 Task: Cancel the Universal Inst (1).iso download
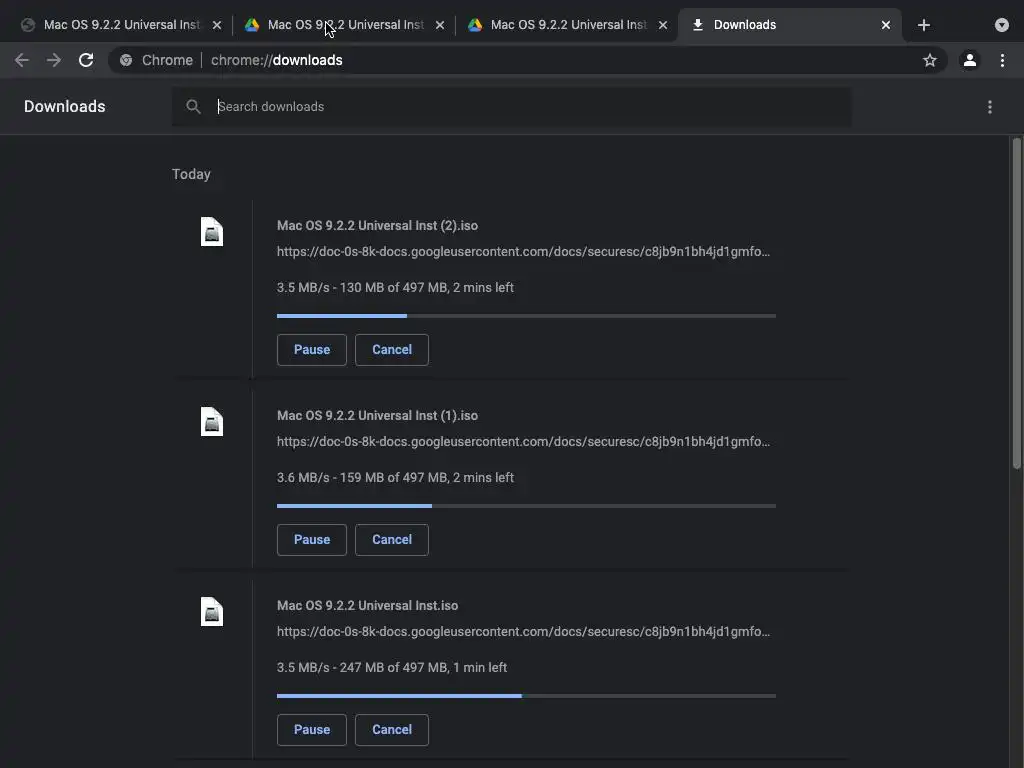392,540
